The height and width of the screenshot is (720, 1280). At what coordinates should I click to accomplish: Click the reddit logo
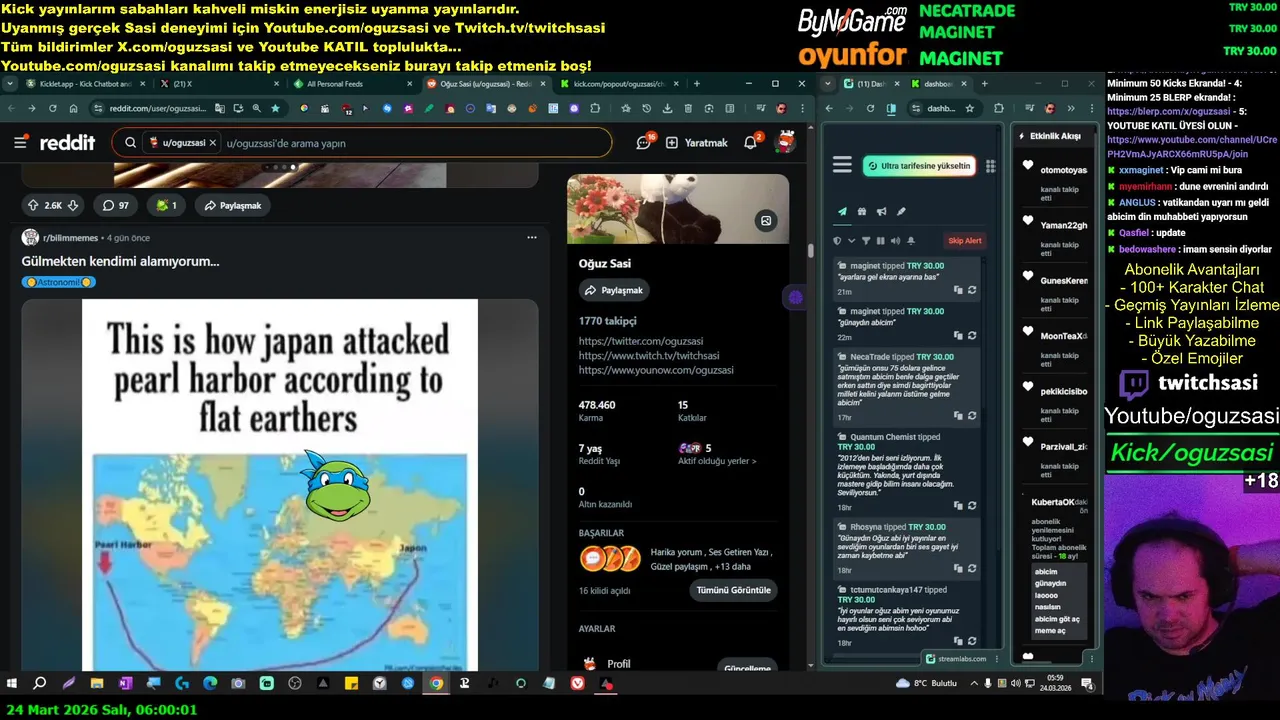[67, 143]
